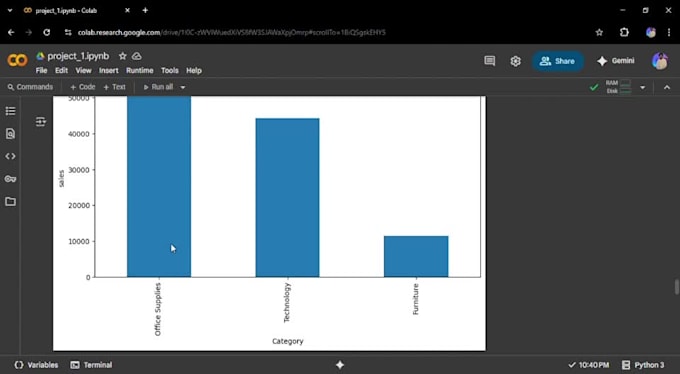This screenshot has width=680, height=374.
Task: Open the Insert menu
Action: 108,71
